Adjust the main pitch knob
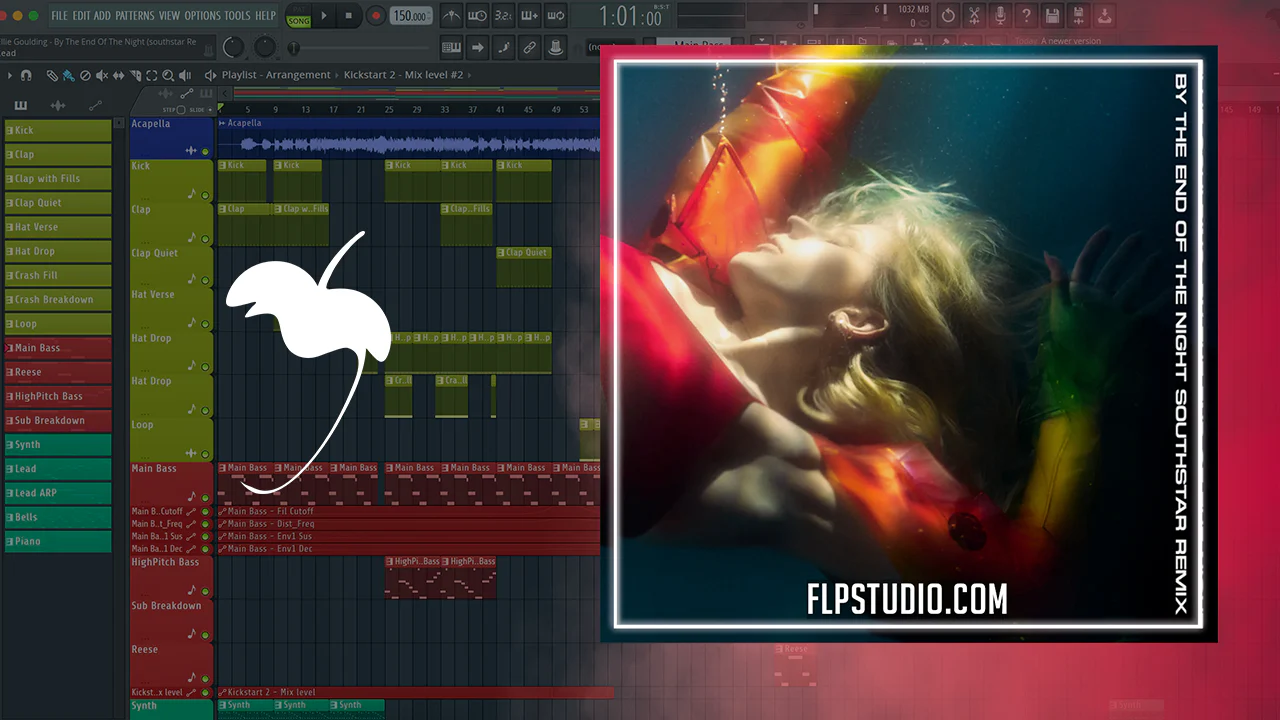The width and height of the screenshot is (1280, 720). (264, 47)
